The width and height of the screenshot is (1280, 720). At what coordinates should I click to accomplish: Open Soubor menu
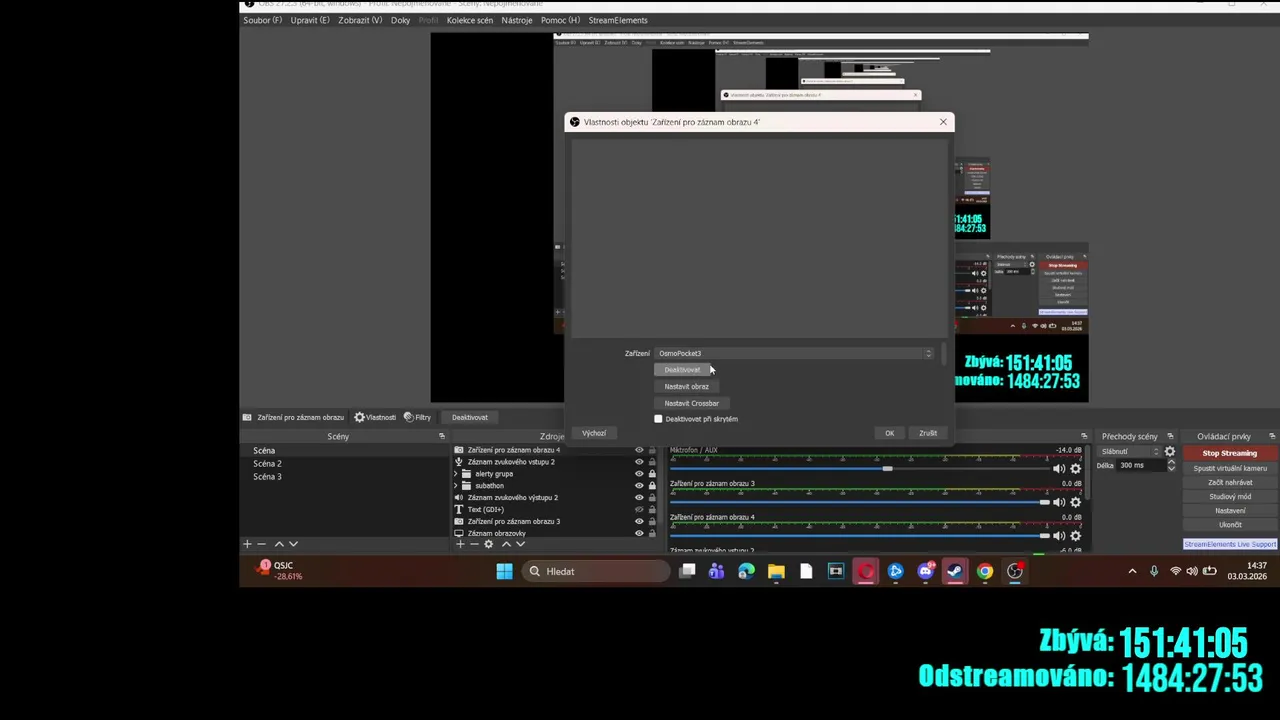pos(263,20)
